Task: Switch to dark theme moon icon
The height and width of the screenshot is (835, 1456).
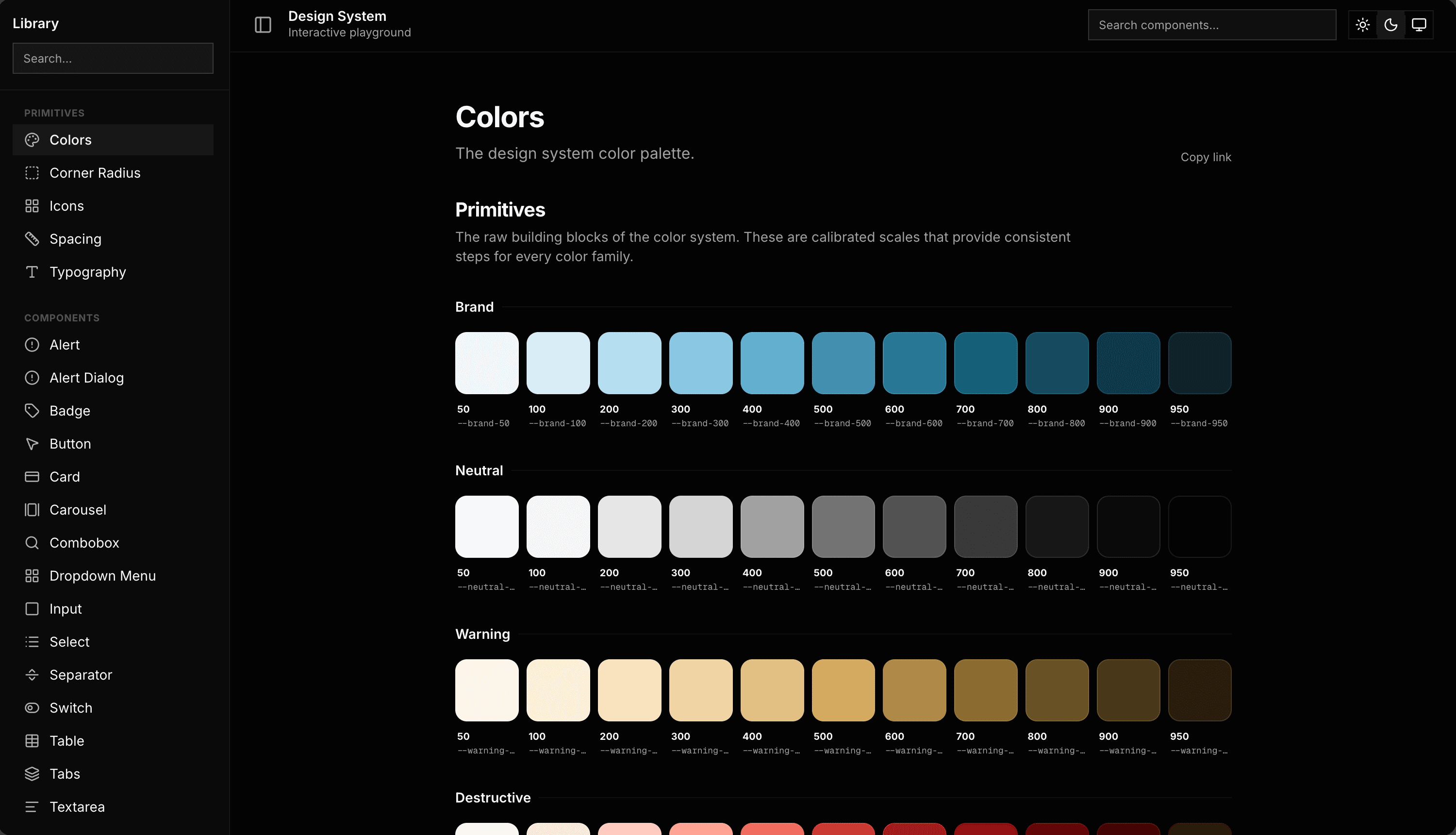Action: (1390, 25)
